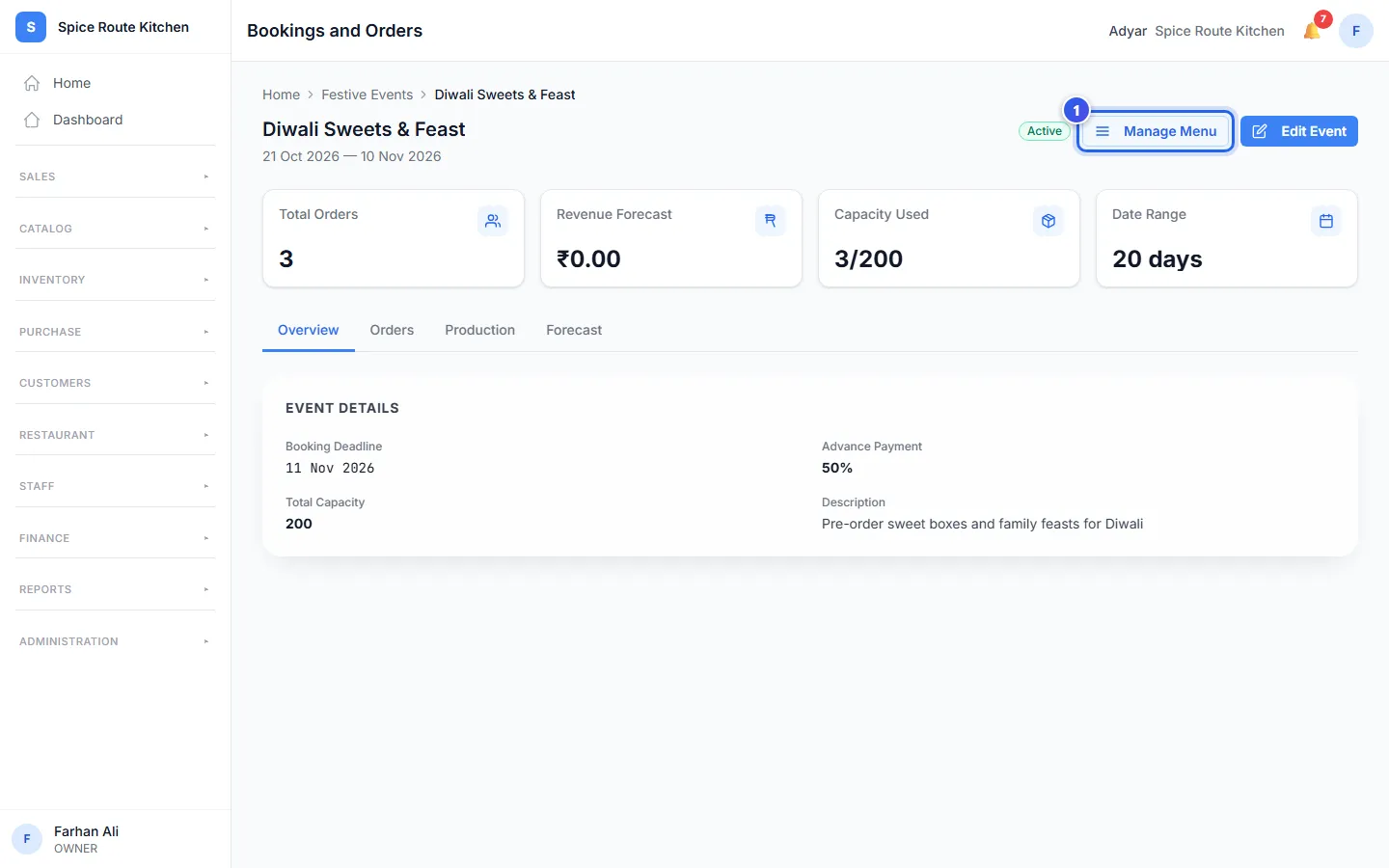The image size is (1389, 868).
Task: Click the ₹0.00 revenue forecast value
Action: (x=588, y=258)
